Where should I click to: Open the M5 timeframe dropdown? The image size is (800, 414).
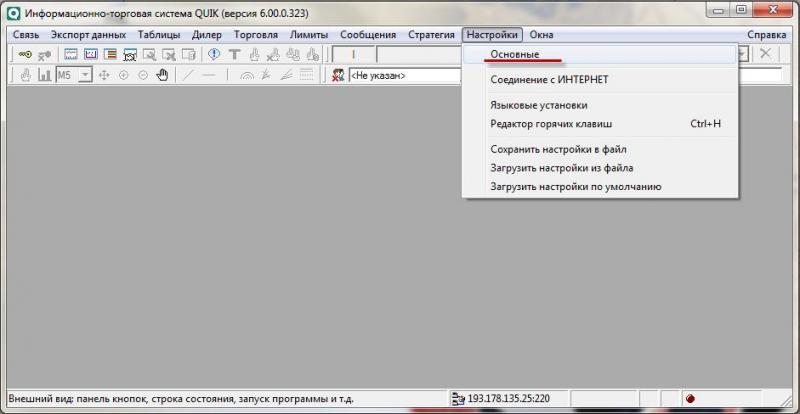pyautogui.click(x=85, y=76)
